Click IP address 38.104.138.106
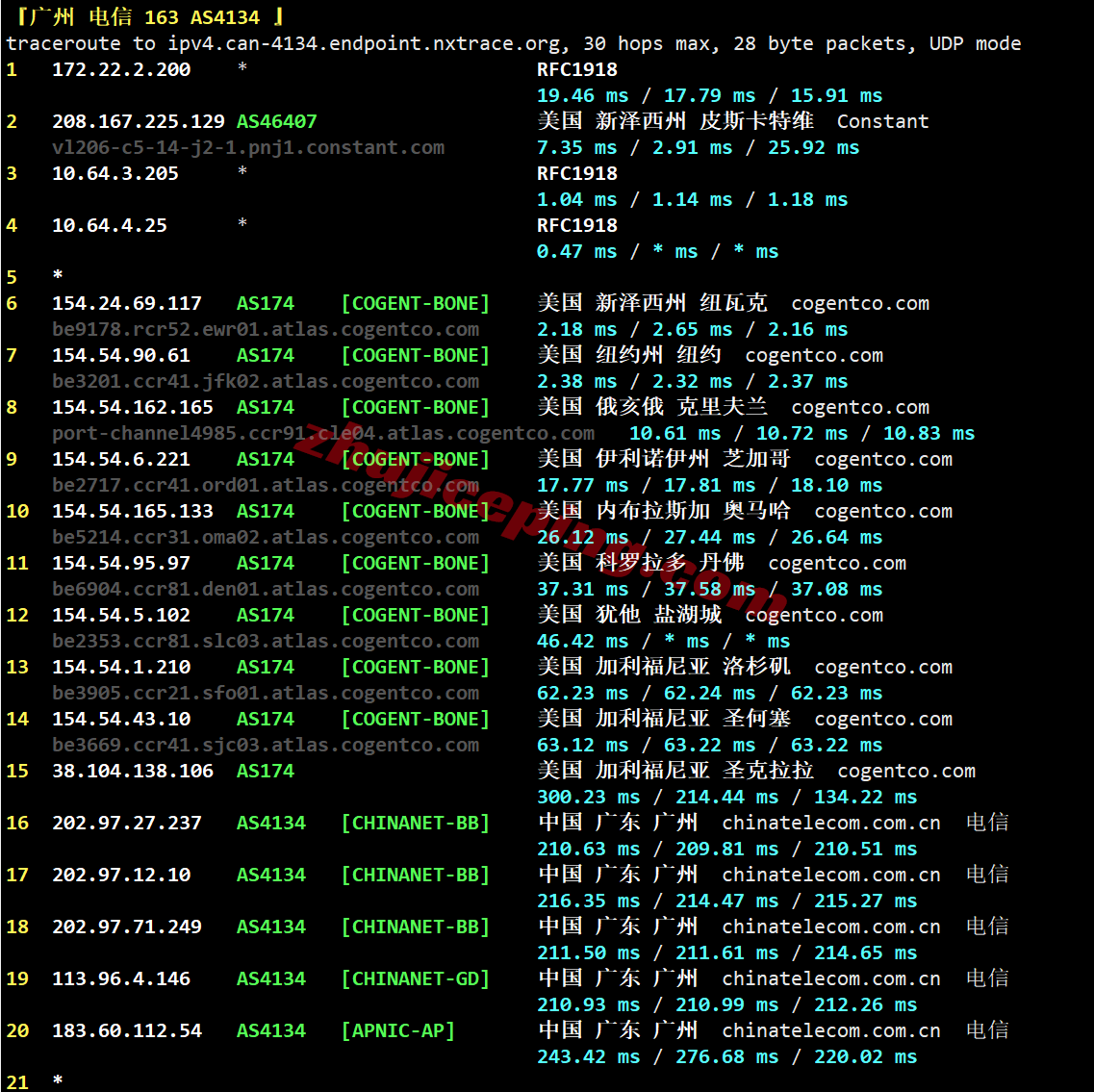Image resolution: width=1094 pixels, height=1092 pixels. [133, 771]
